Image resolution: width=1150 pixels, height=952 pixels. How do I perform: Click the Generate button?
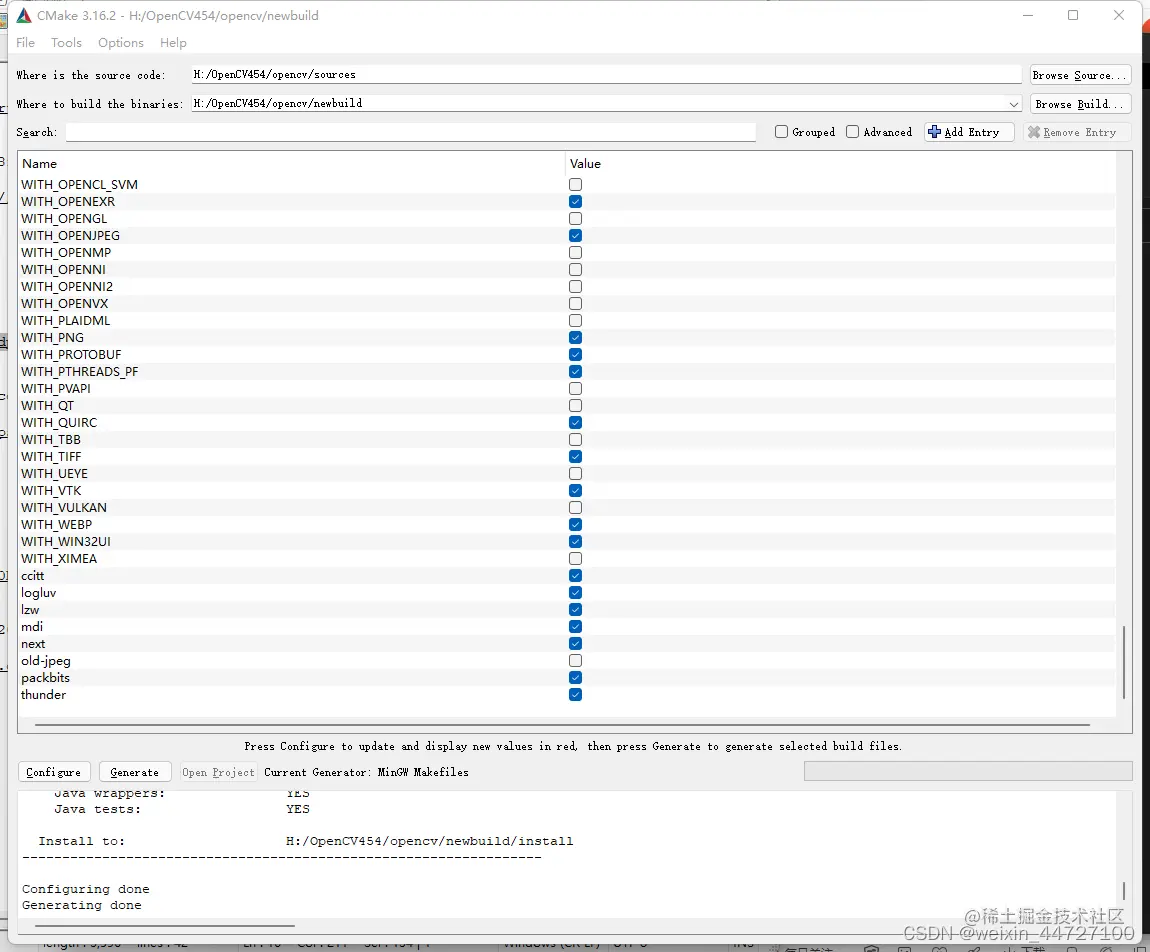(x=134, y=772)
